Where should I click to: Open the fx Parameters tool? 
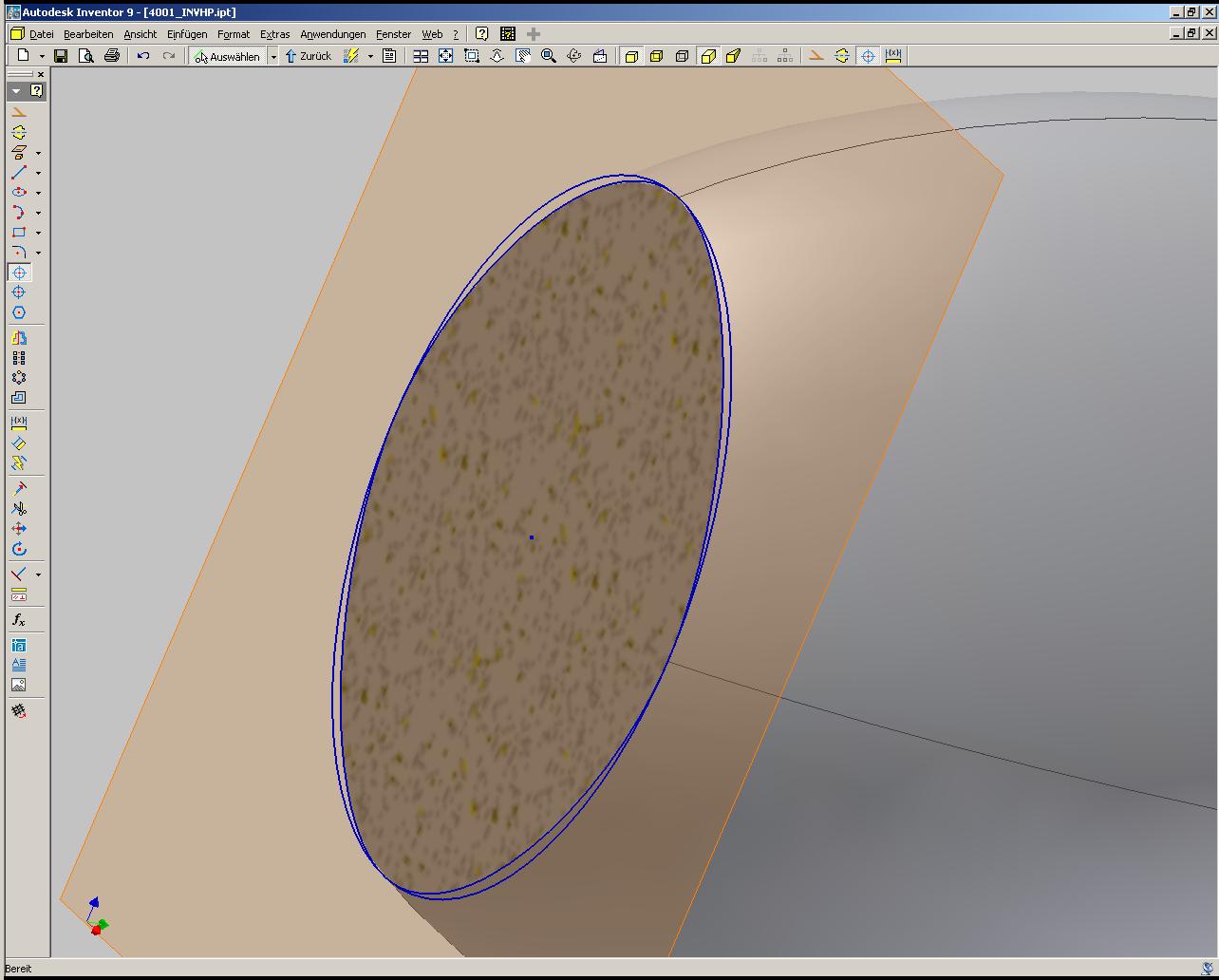coord(18,620)
